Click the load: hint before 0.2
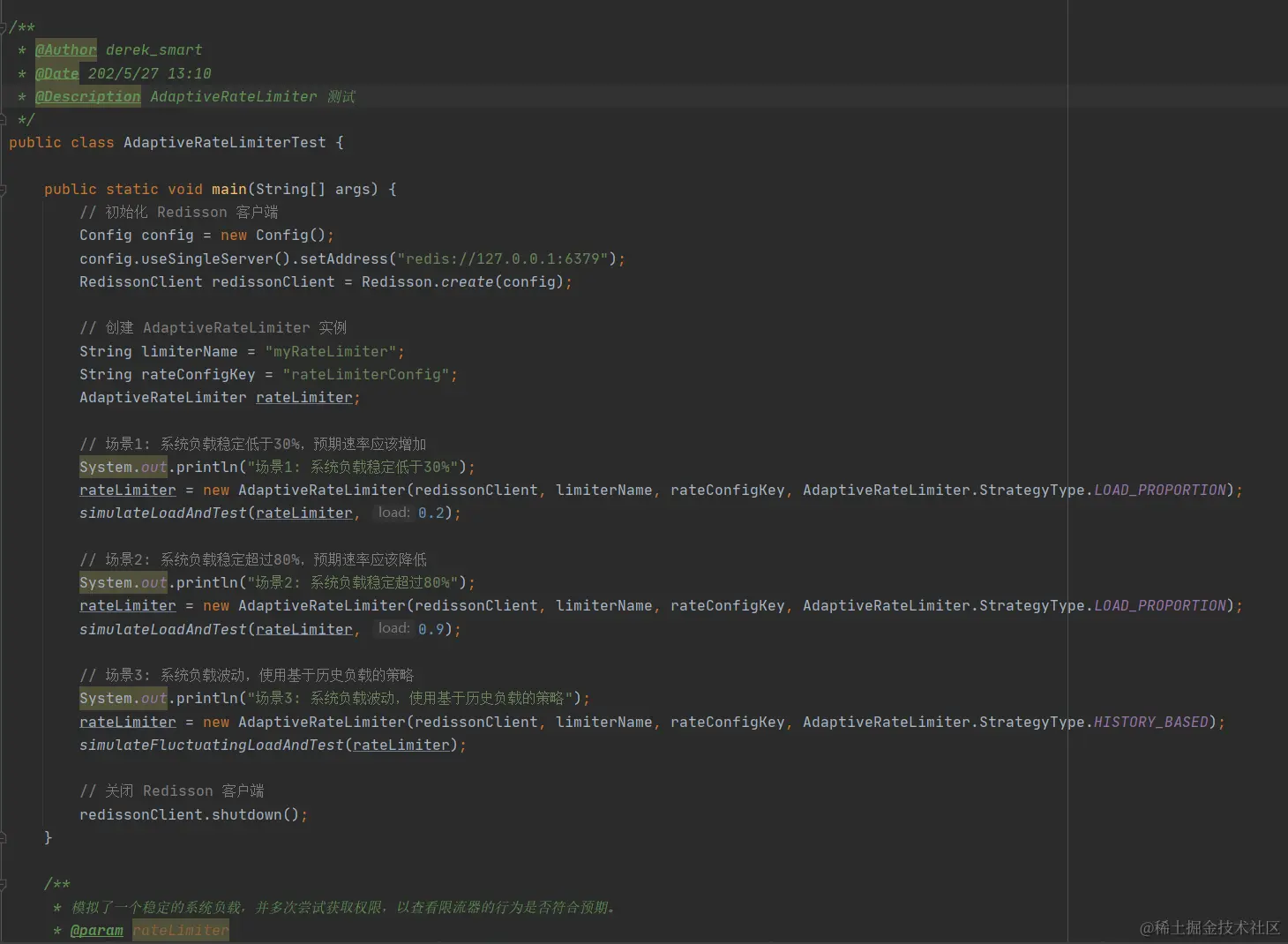Screen dimensions: 1288x944 [x=393, y=513]
